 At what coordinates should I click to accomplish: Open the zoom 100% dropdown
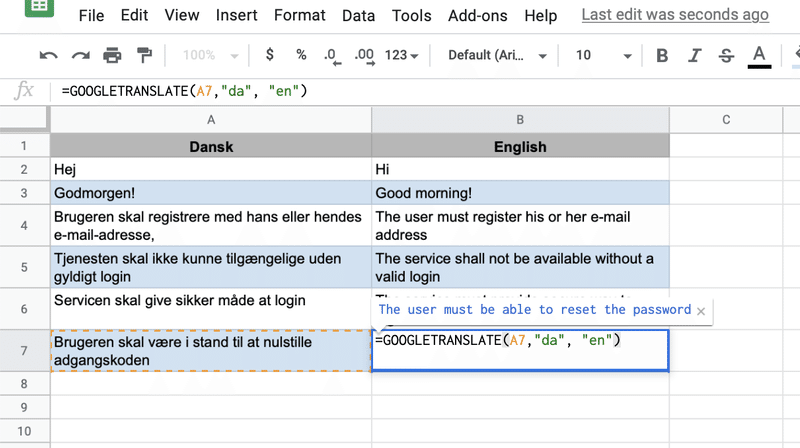pos(210,55)
